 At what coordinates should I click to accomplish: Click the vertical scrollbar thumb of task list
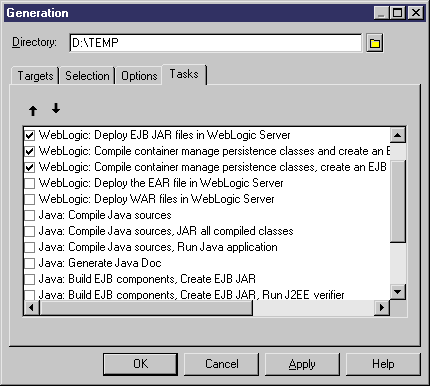(397, 201)
